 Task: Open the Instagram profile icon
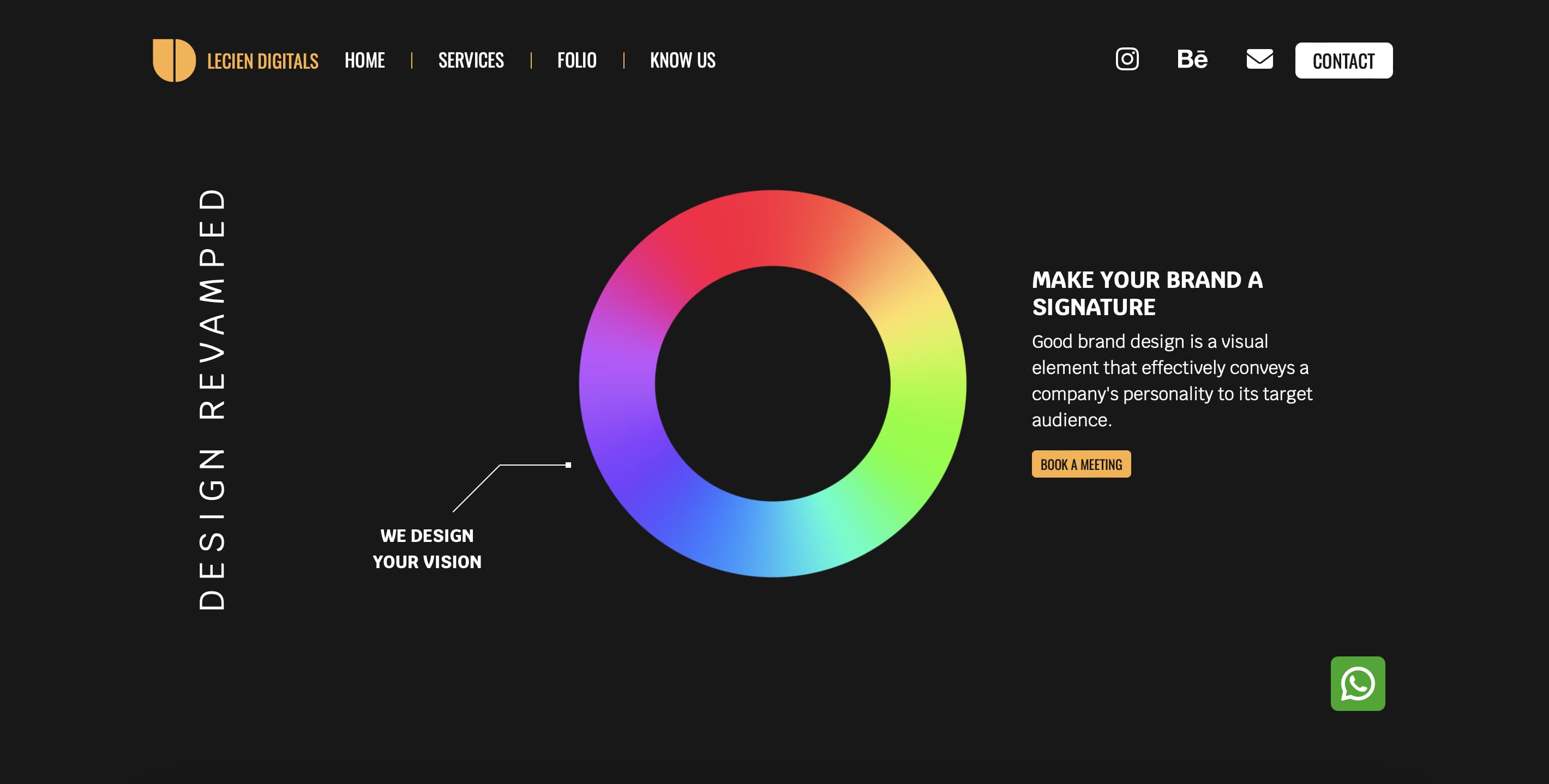(x=1127, y=59)
